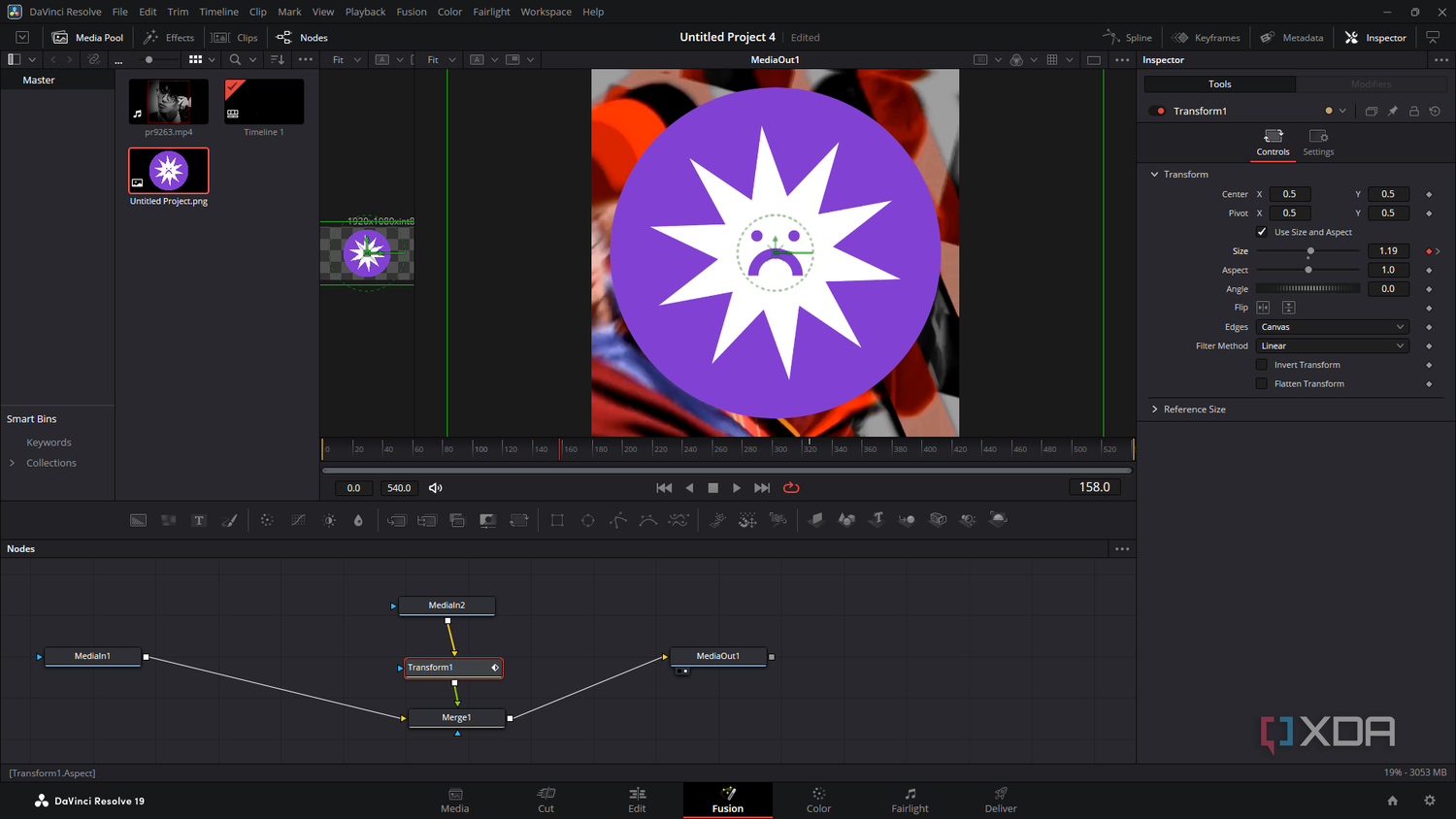Click the Aspect slider handle

point(1308,270)
